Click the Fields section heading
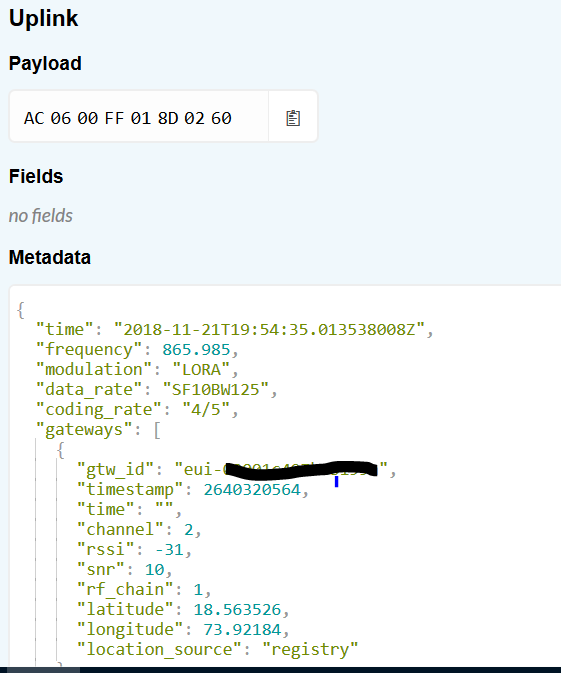 tap(36, 176)
